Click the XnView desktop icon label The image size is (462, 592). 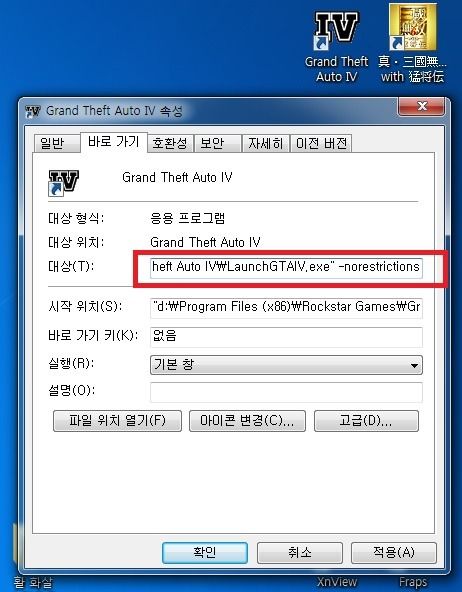coord(337,582)
